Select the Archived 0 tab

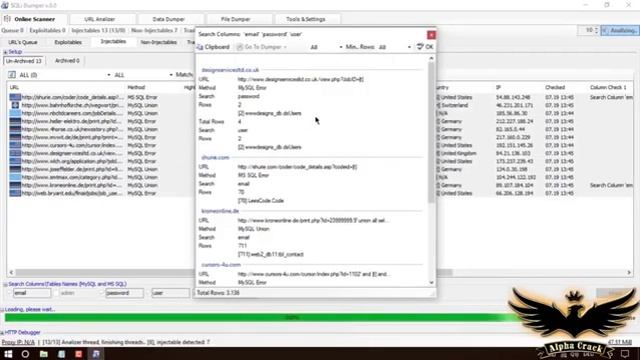[67, 61]
